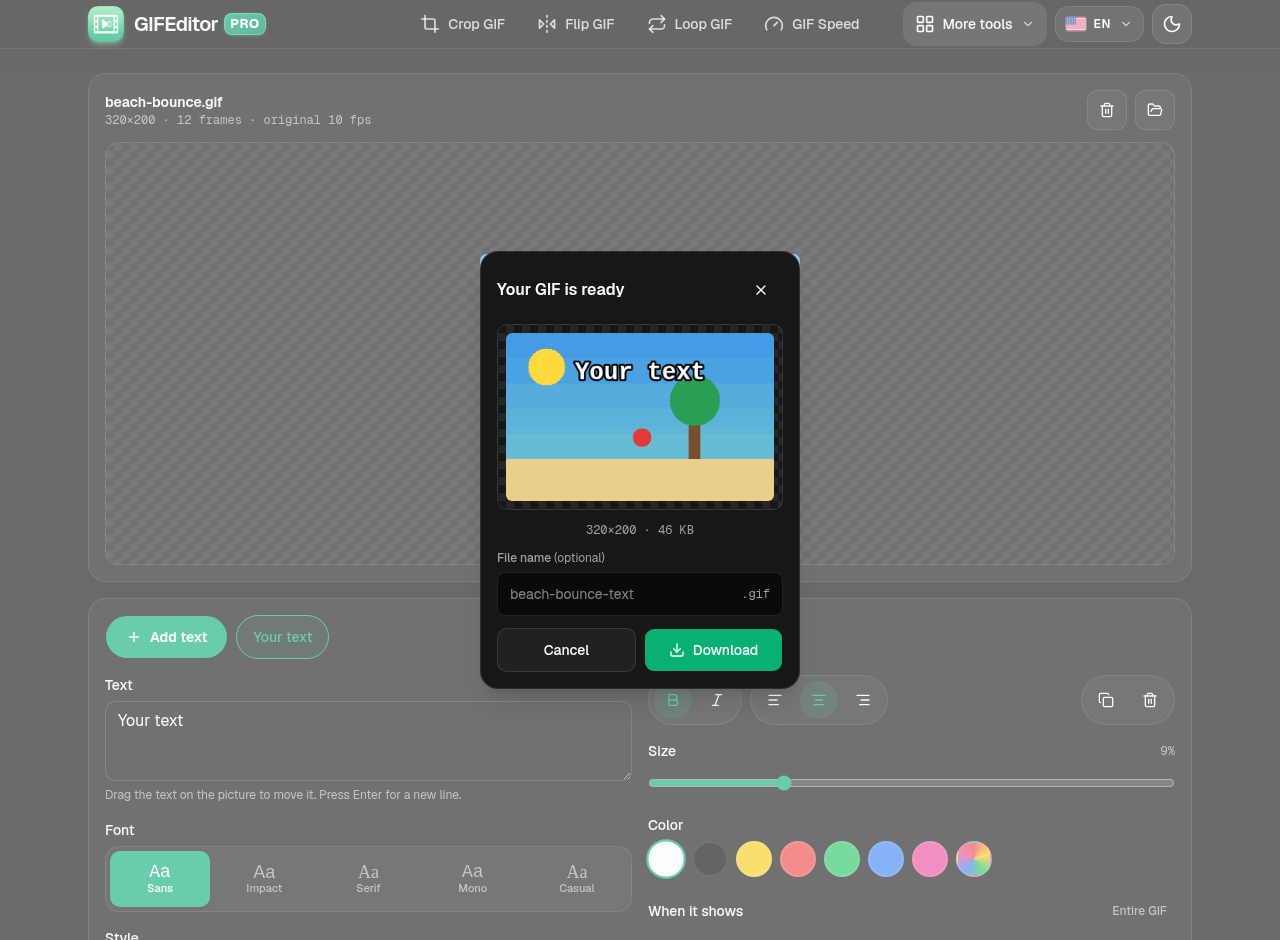Toggle italic text formatting
1280x940 pixels.
click(x=717, y=700)
